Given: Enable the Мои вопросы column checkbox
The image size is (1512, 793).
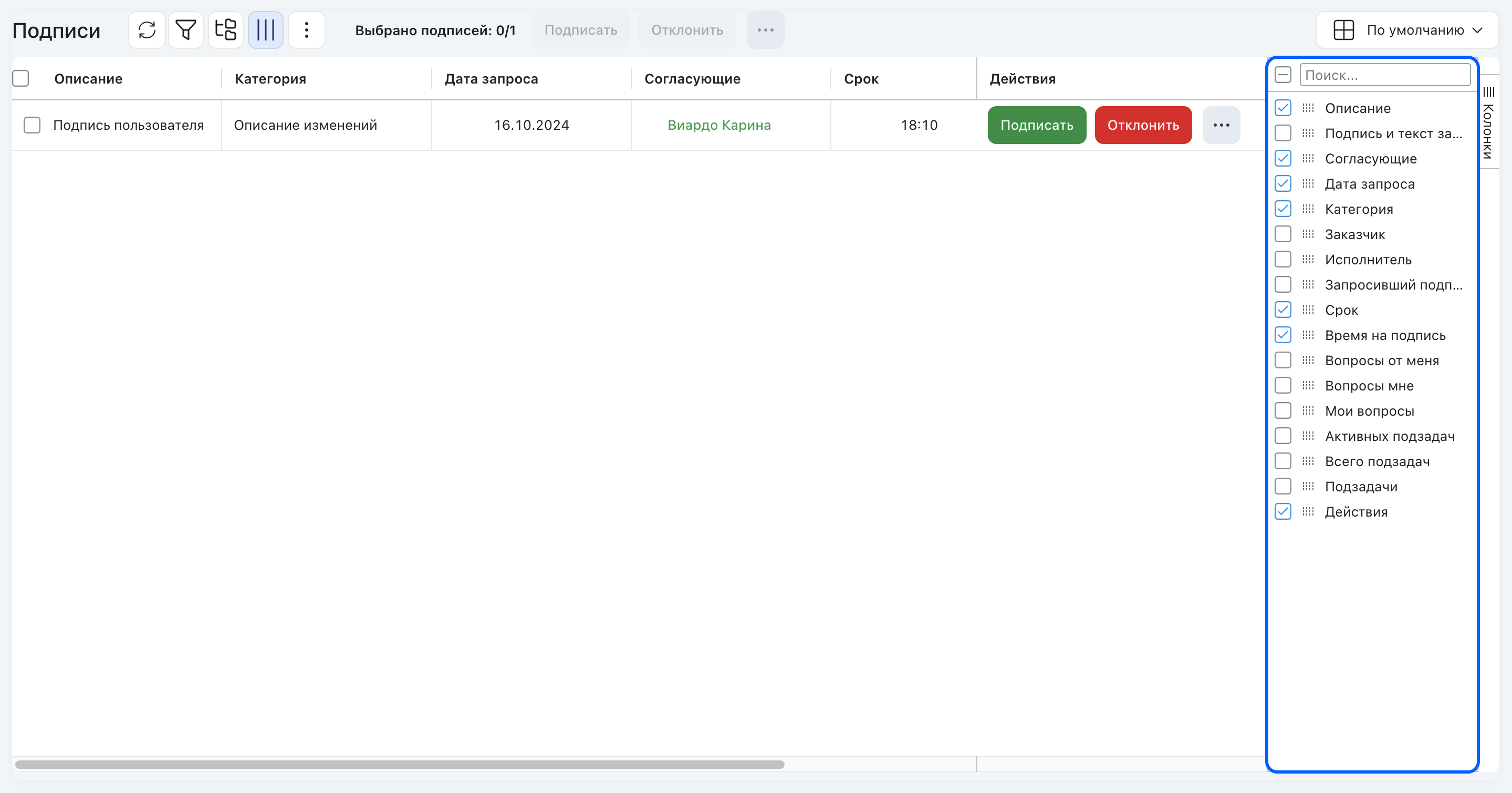Looking at the screenshot, I should pos(1283,411).
